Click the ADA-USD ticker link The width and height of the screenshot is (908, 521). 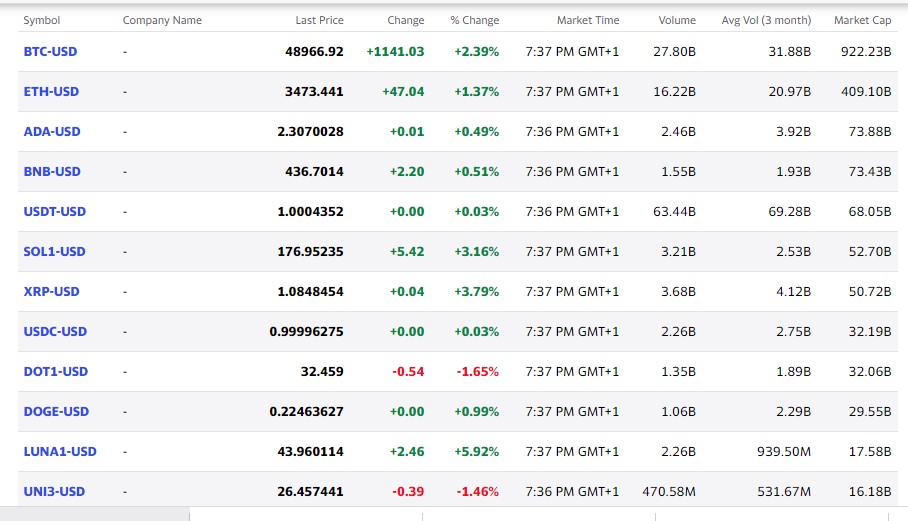pyautogui.click(x=52, y=131)
